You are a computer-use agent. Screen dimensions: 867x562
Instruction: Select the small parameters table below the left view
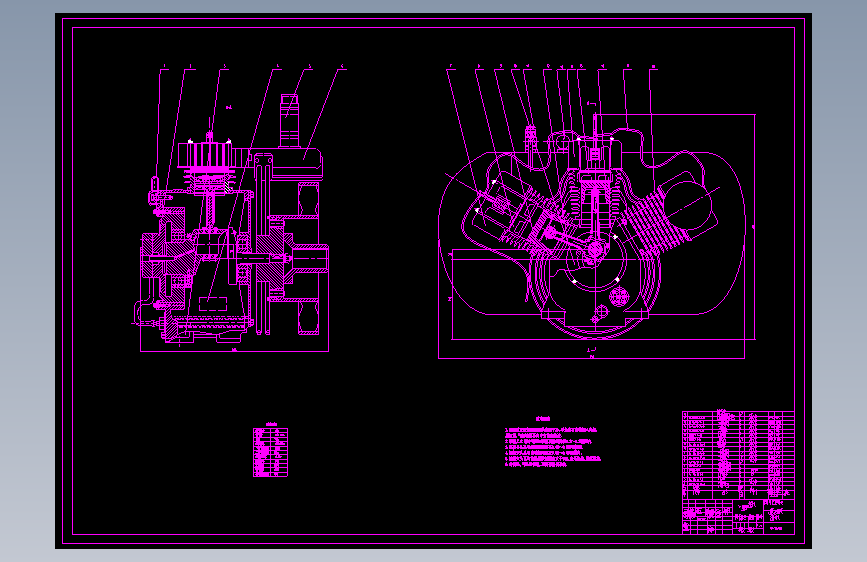click(270, 450)
